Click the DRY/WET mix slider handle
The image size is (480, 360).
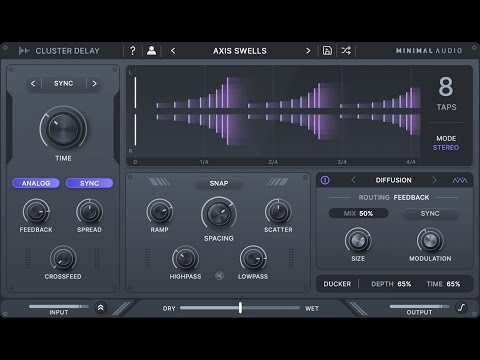click(240, 308)
